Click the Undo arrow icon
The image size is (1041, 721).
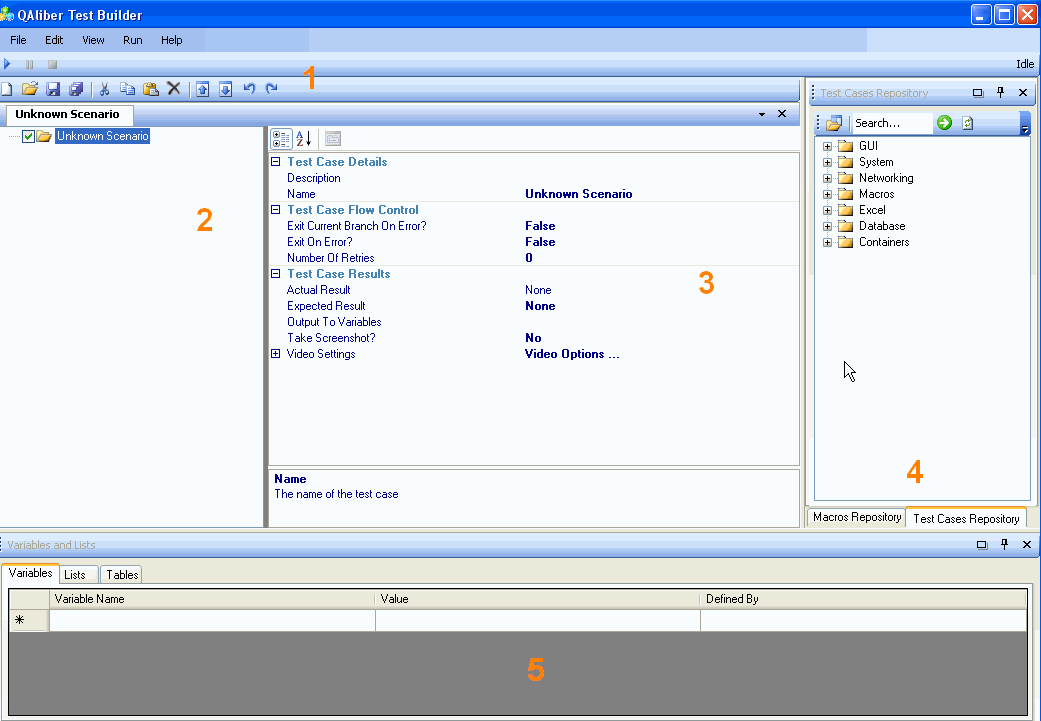pos(249,89)
